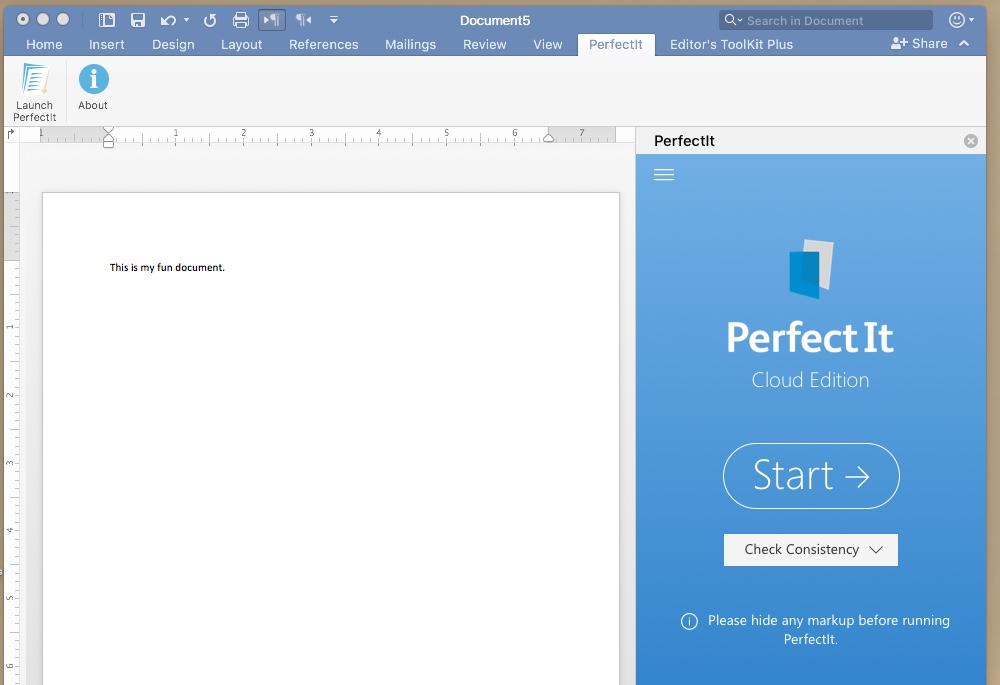Launch PerfectIt from the ribbon

point(34,90)
